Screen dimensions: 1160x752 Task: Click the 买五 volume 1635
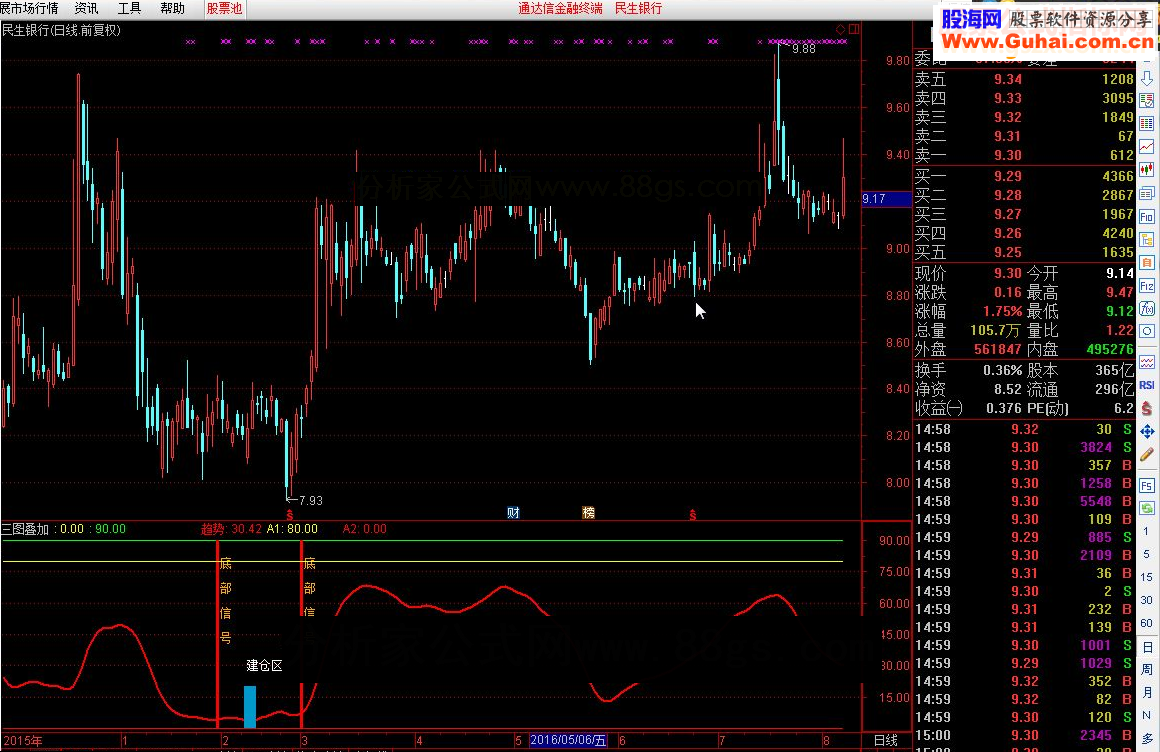click(x=1118, y=252)
